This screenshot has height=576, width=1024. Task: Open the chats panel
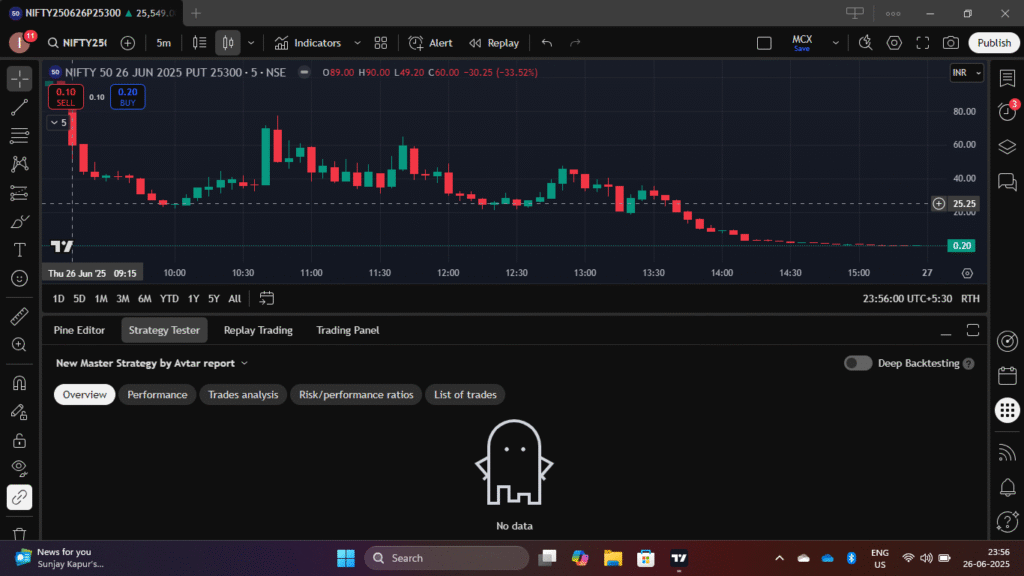(x=1007, y=182)
